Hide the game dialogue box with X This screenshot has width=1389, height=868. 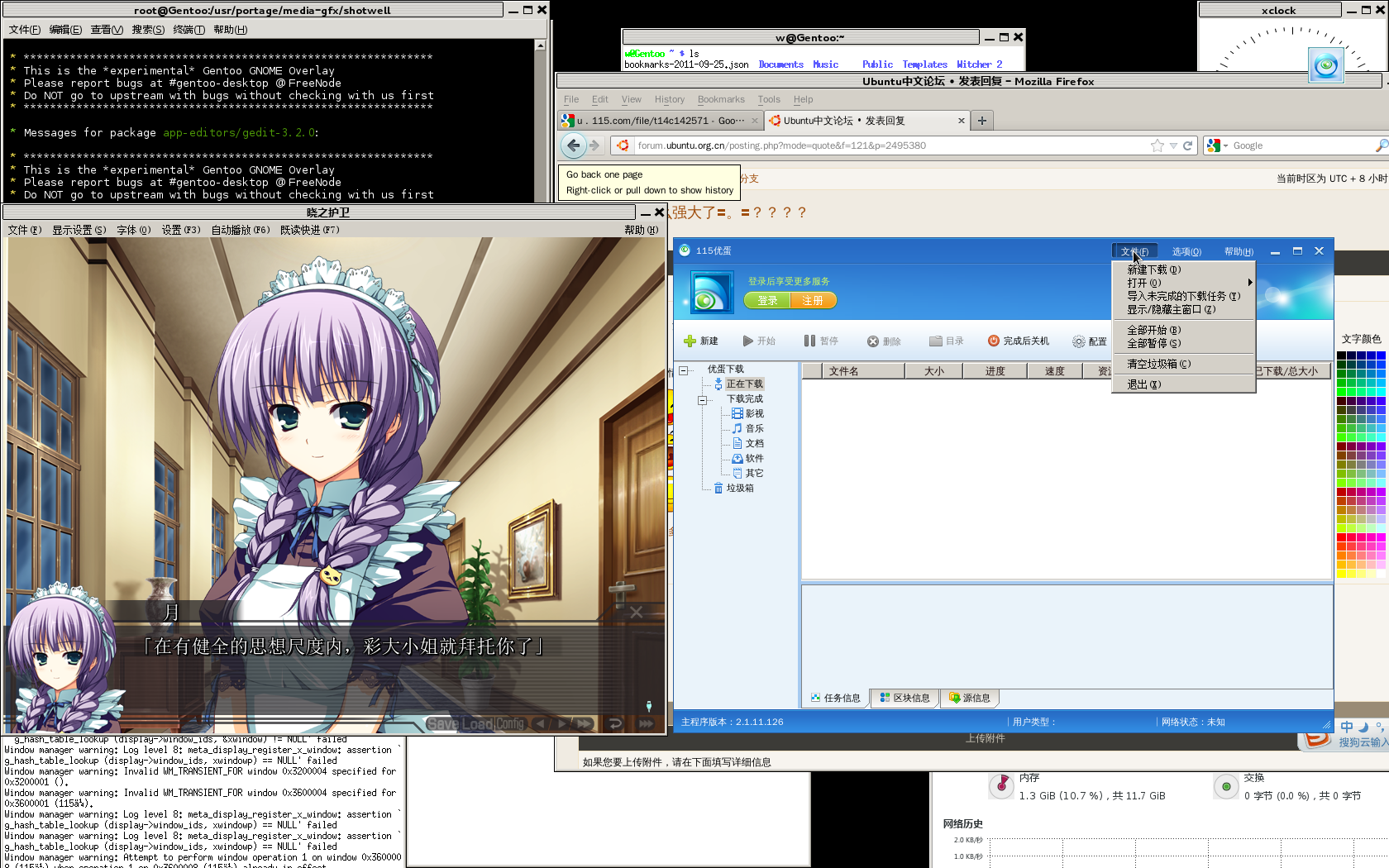tap(636, 613)
